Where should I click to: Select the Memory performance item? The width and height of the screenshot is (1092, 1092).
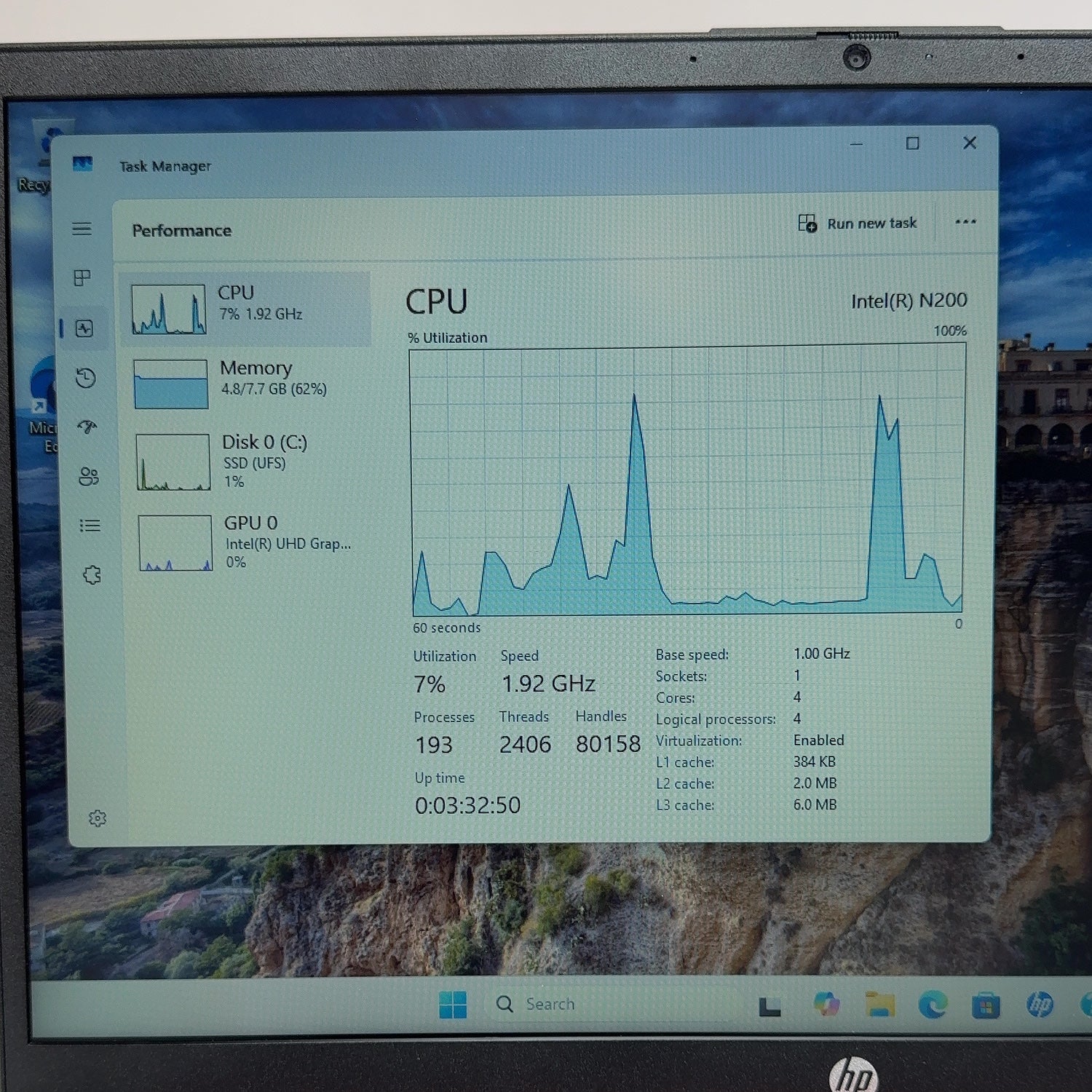[x=248, y=382]
